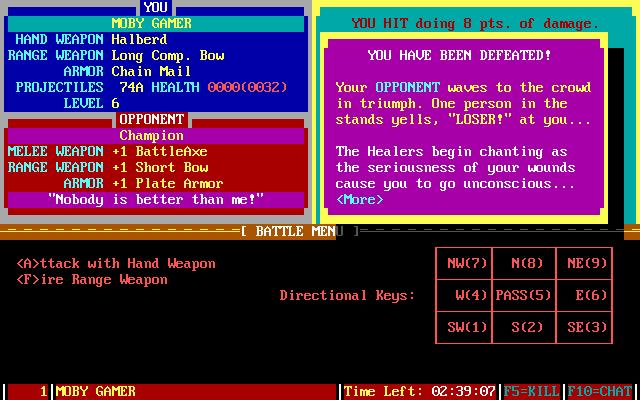
Task: Click the W(4) direction cell
Action: [x=464, y=295]
